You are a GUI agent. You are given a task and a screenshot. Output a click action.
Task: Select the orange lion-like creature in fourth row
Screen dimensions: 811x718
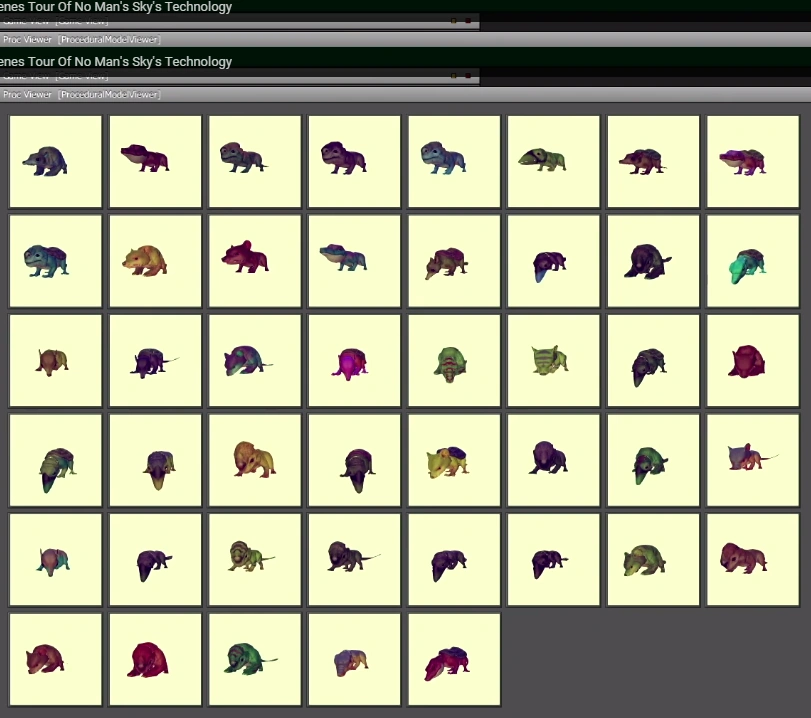tap(255, 460)
